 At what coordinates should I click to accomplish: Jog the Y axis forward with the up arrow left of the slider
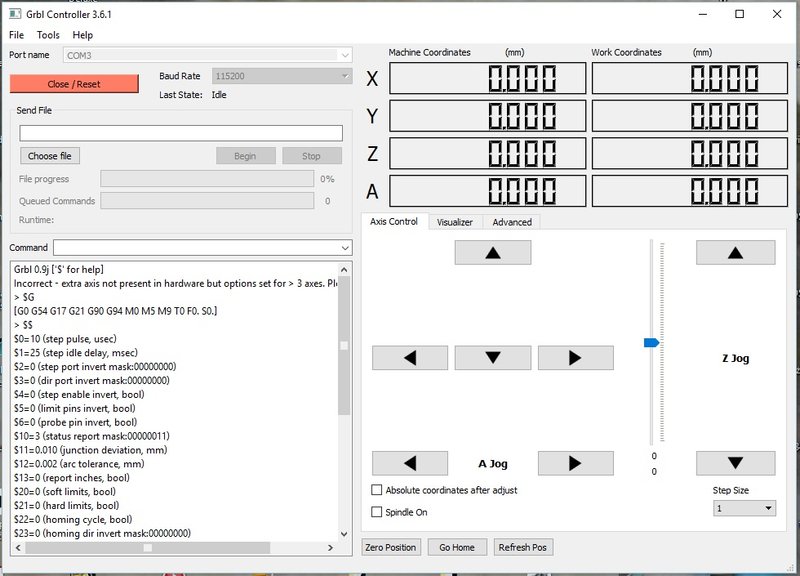[x=493, y=253]
